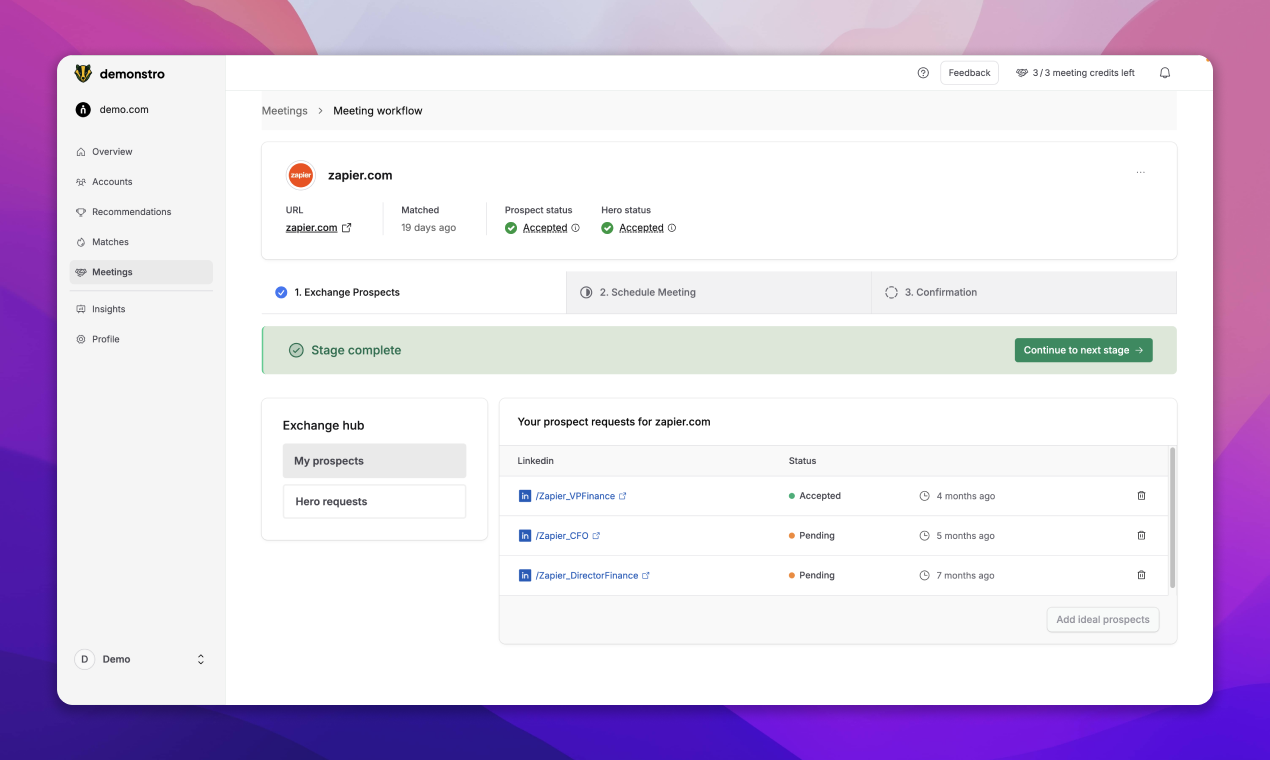
Task: Open the notifications bell
Action: (x=1165, y=73)
